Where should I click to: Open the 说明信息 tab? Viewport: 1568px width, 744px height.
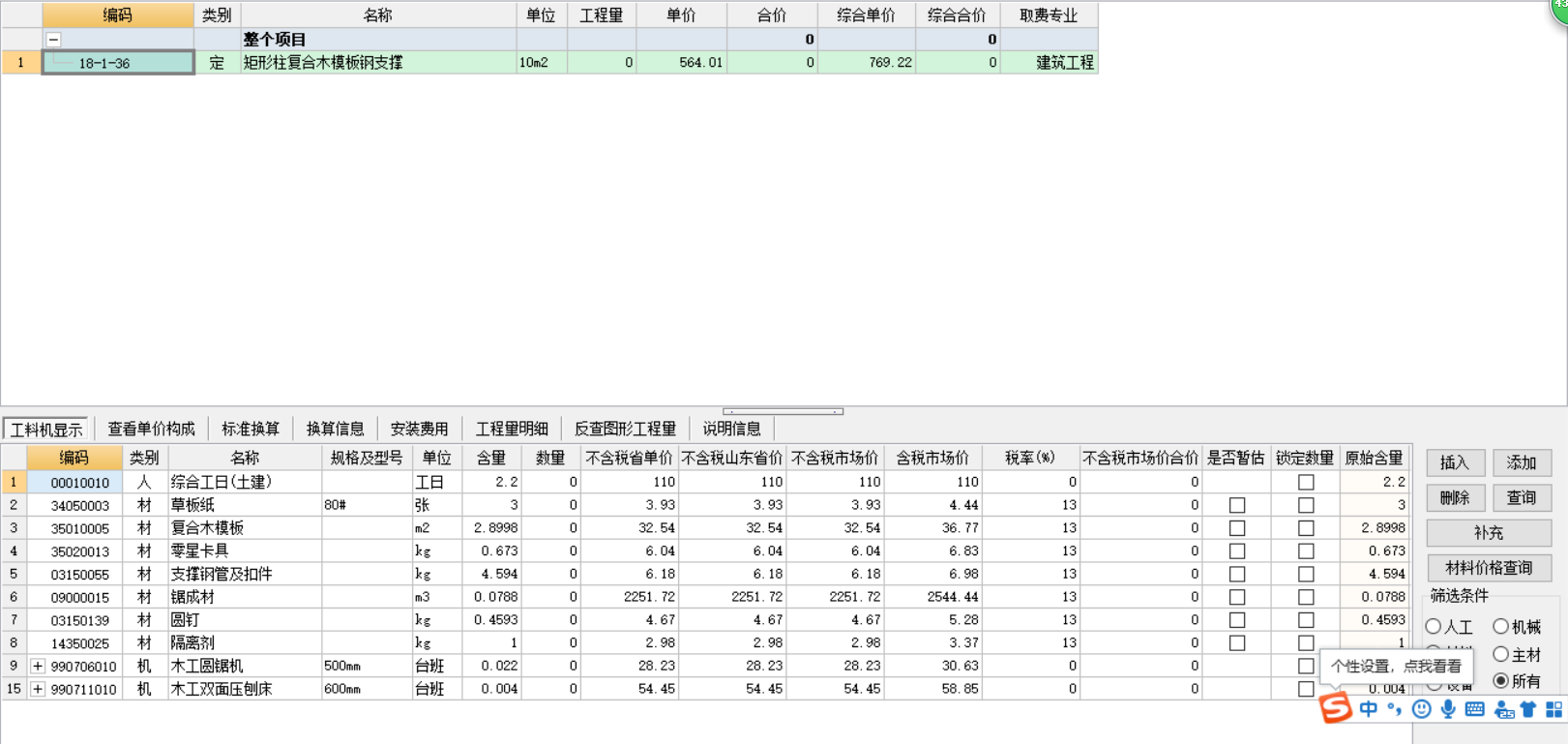pos(731,429)
